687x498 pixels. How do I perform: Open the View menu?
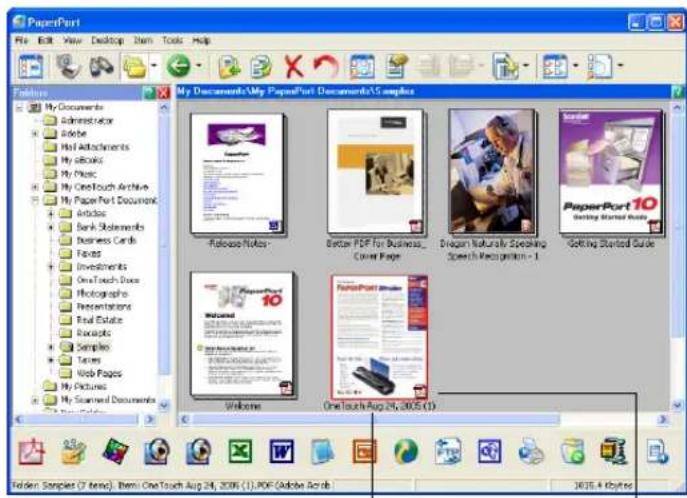(72, 40)
